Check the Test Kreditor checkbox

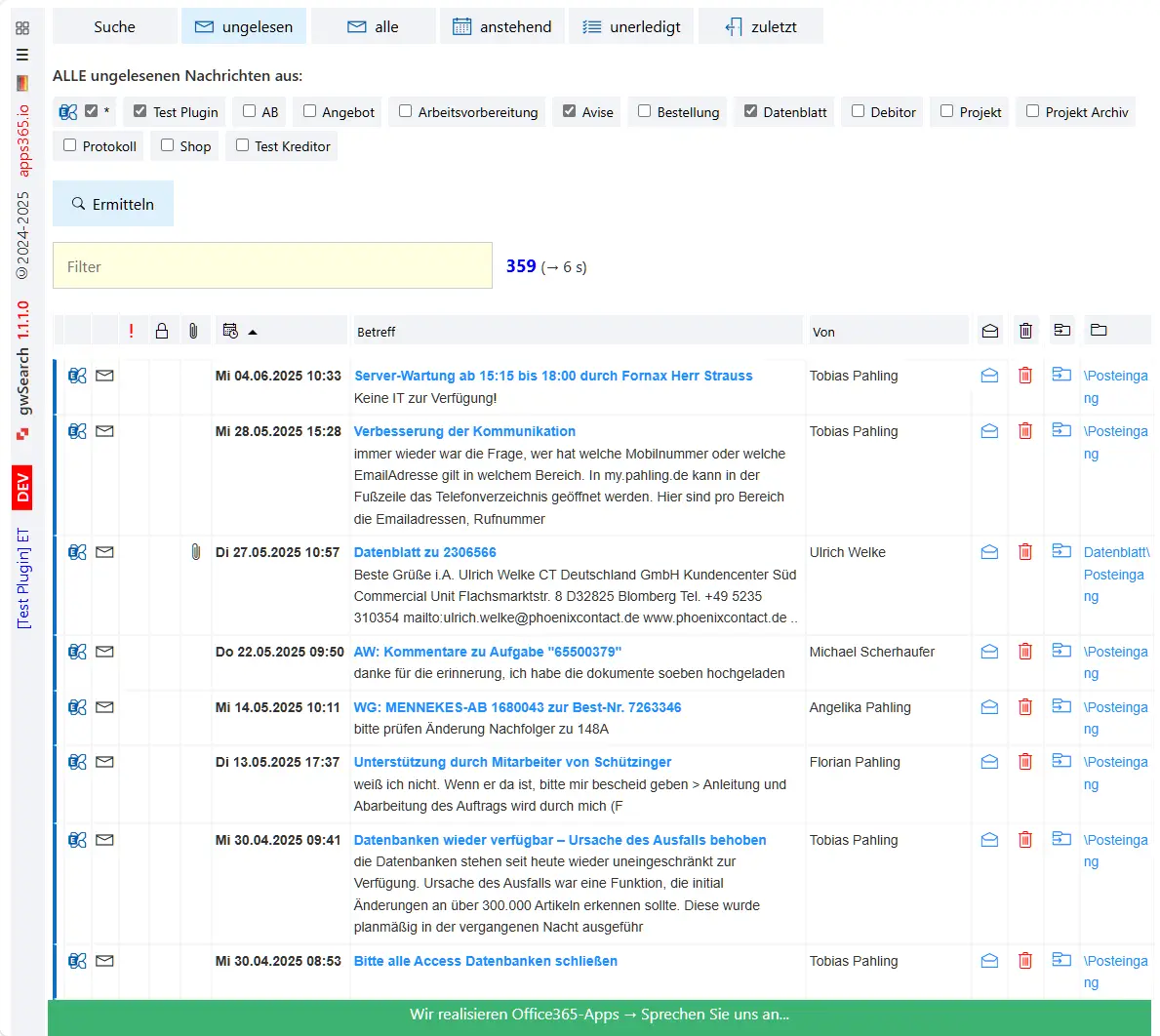[242, 145]
